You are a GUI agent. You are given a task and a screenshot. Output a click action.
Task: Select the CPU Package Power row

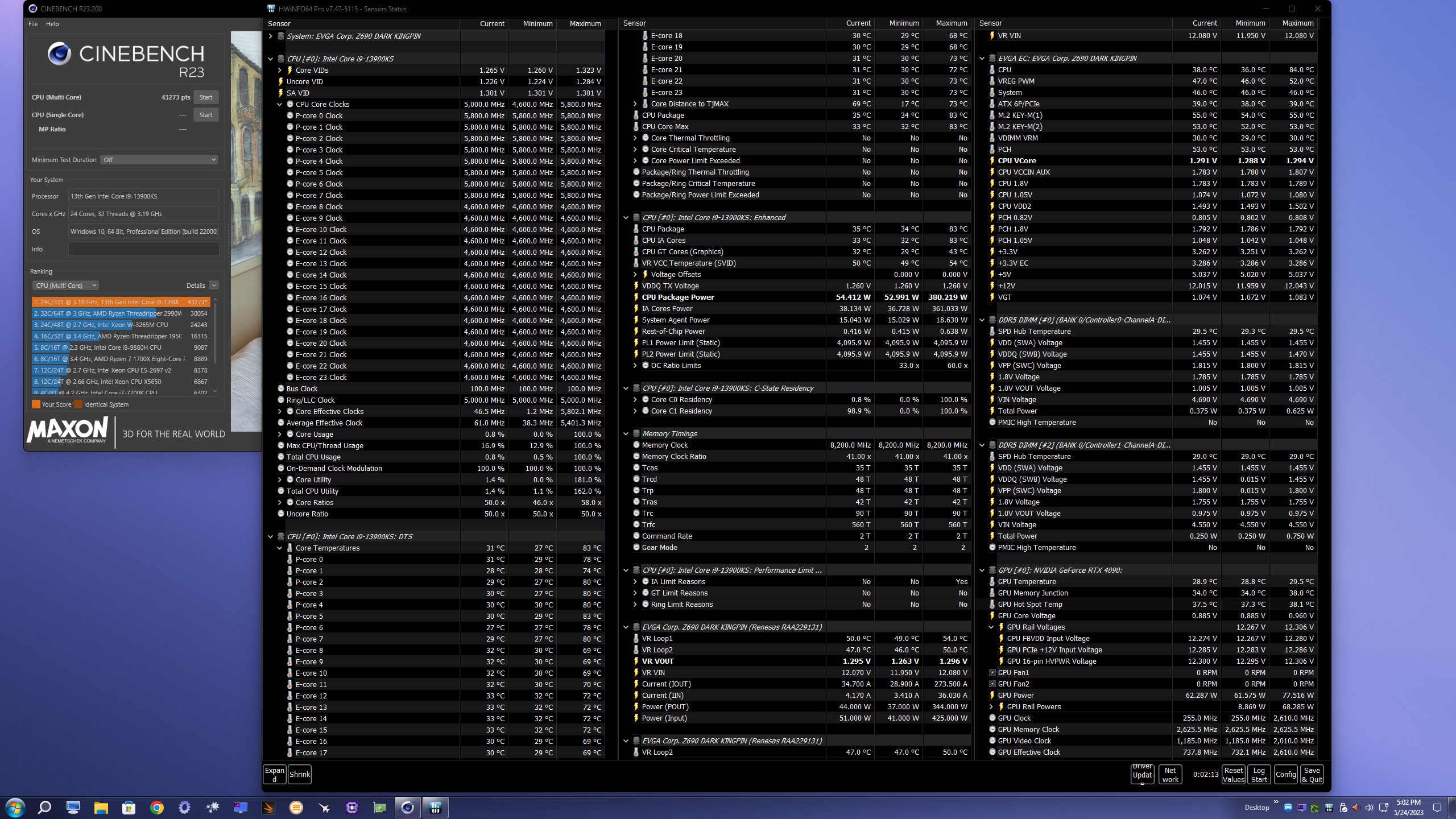796,297
